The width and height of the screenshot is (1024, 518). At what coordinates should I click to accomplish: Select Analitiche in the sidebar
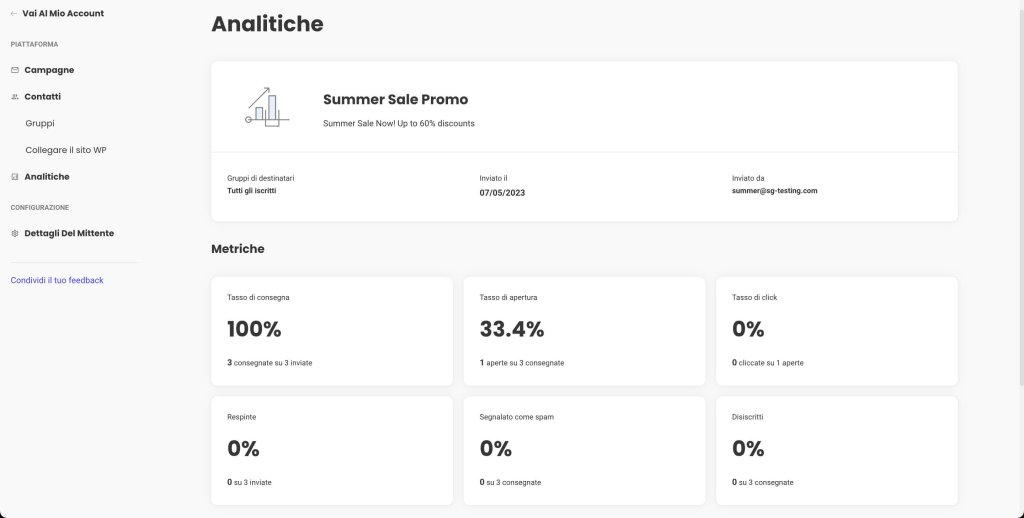(x=46, y=177)
